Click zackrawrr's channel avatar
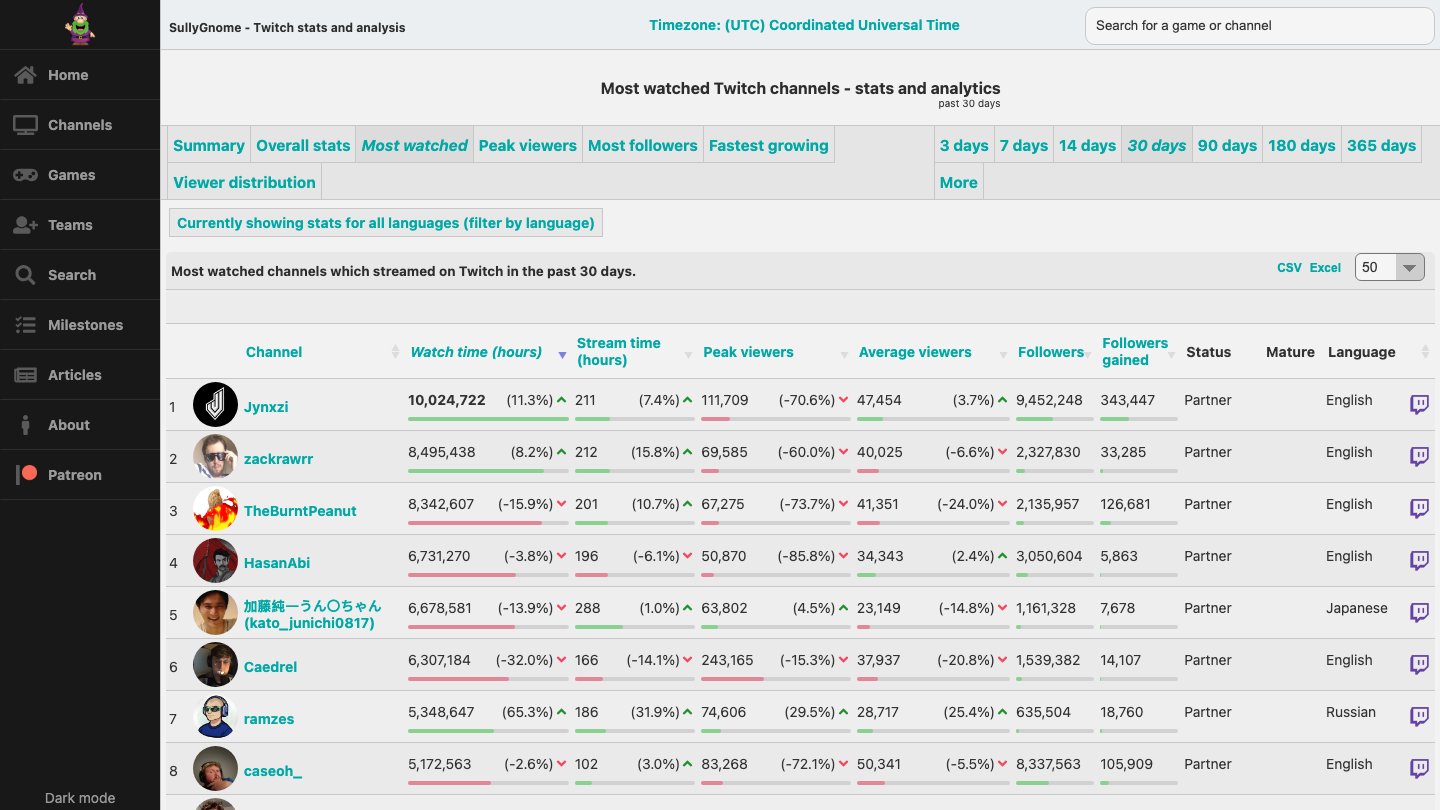The height and width of the screenshot is (810, 1440). coord(215,457)
